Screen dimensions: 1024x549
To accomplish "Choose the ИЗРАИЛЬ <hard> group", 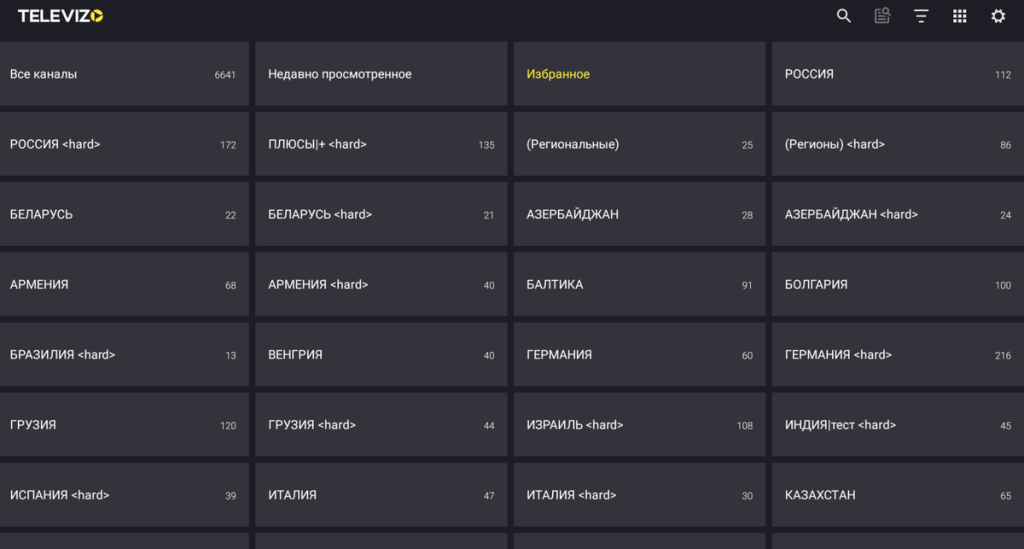I will (639, 425).
